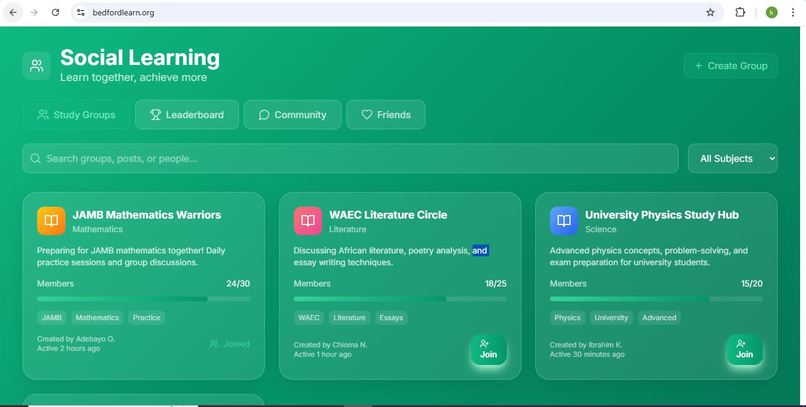Focus the search groups, posts, people field
This screenshot has height=407, width=806.
[351, 158]
